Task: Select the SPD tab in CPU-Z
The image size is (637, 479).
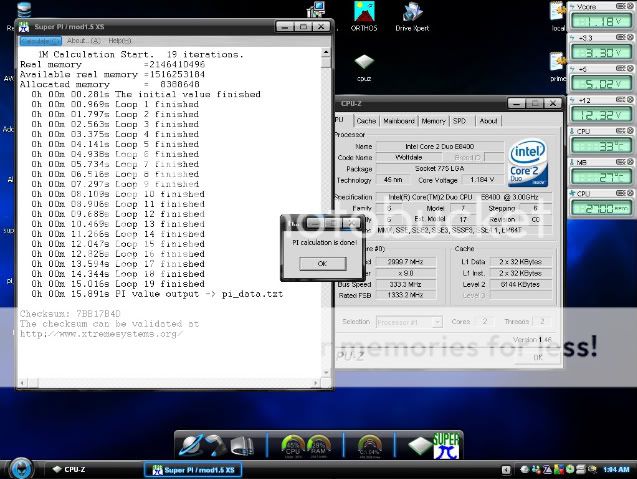Action: [460, 121]
